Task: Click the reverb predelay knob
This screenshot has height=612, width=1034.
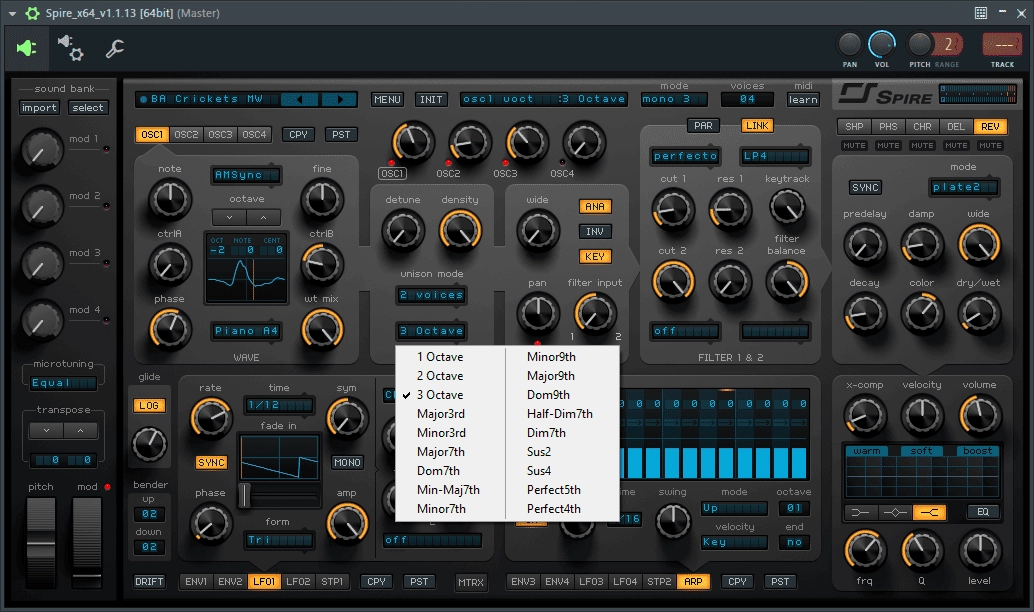Action: (865, 245)
